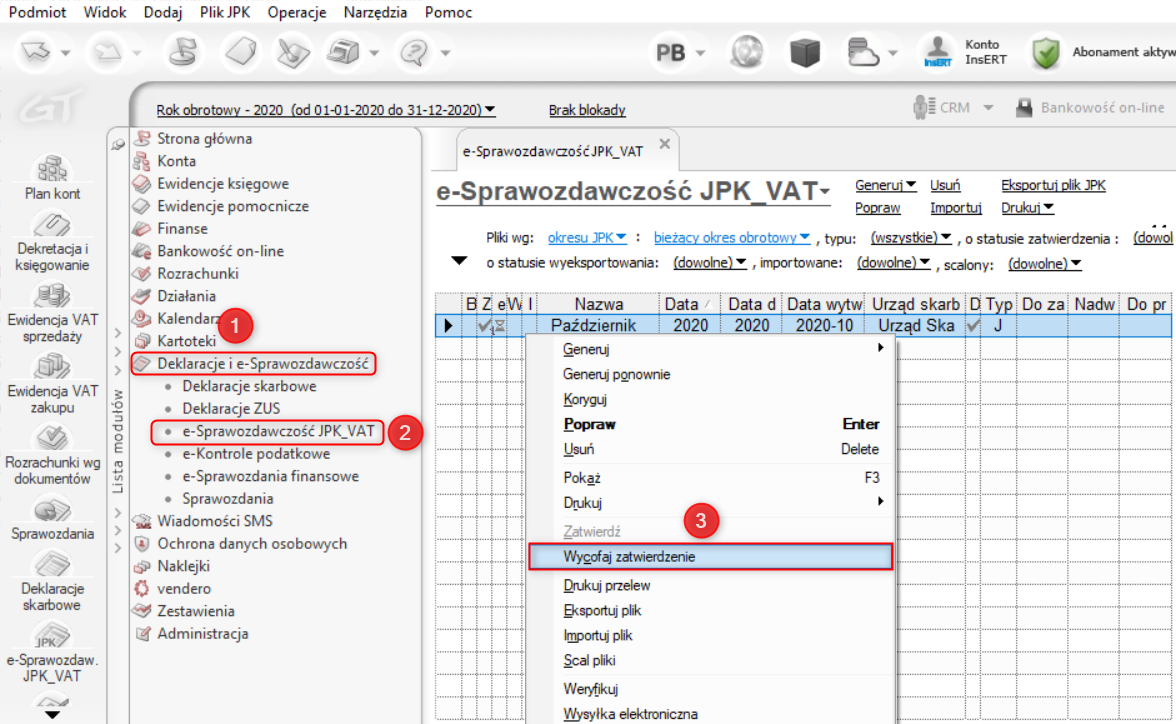This screenshot has width=1176, height=724.
Task: Open the Drukuj dropdown link
Action: click(1027, 207)
